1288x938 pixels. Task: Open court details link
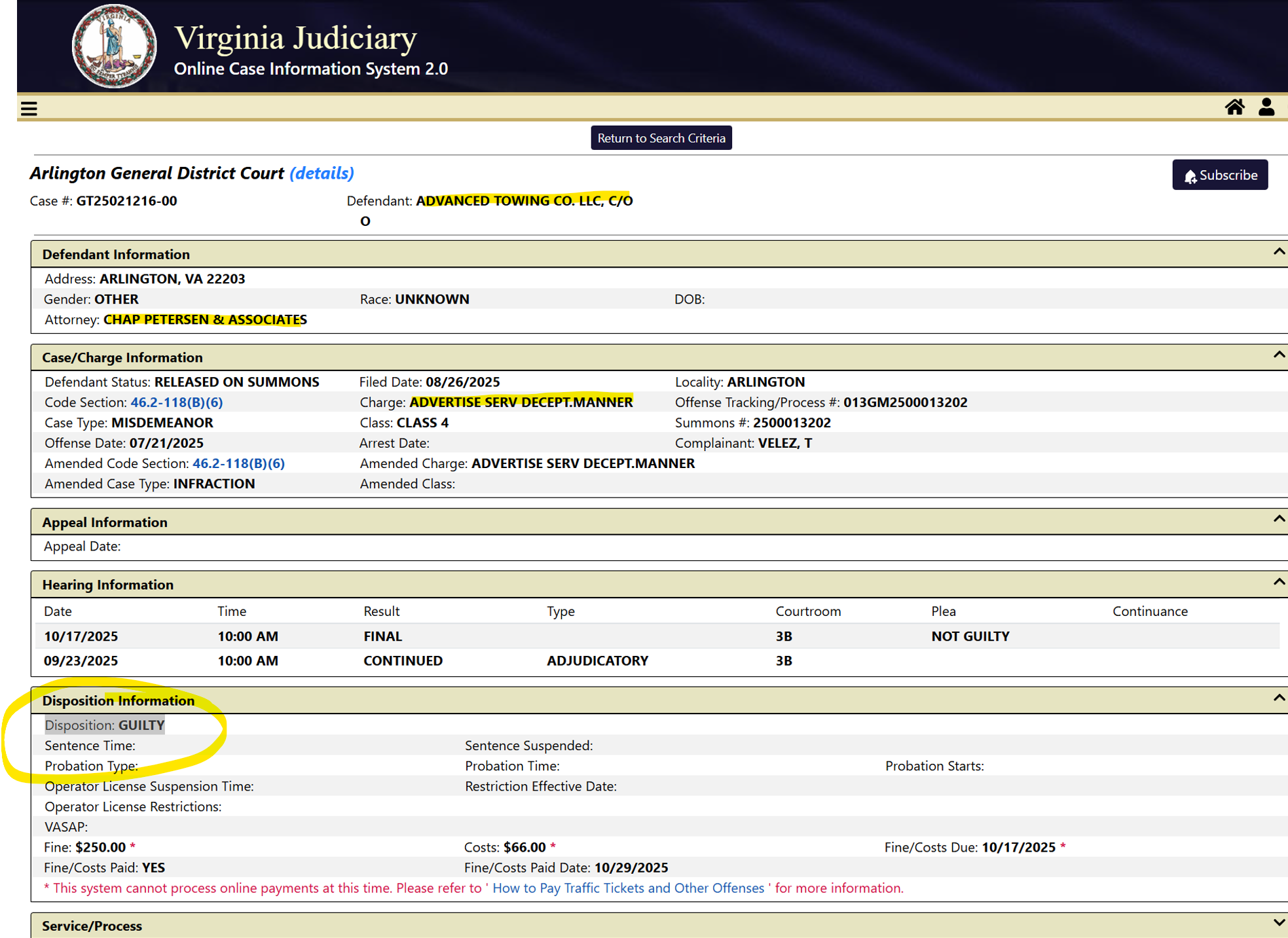pyautogui.click(x=322, y=173)
